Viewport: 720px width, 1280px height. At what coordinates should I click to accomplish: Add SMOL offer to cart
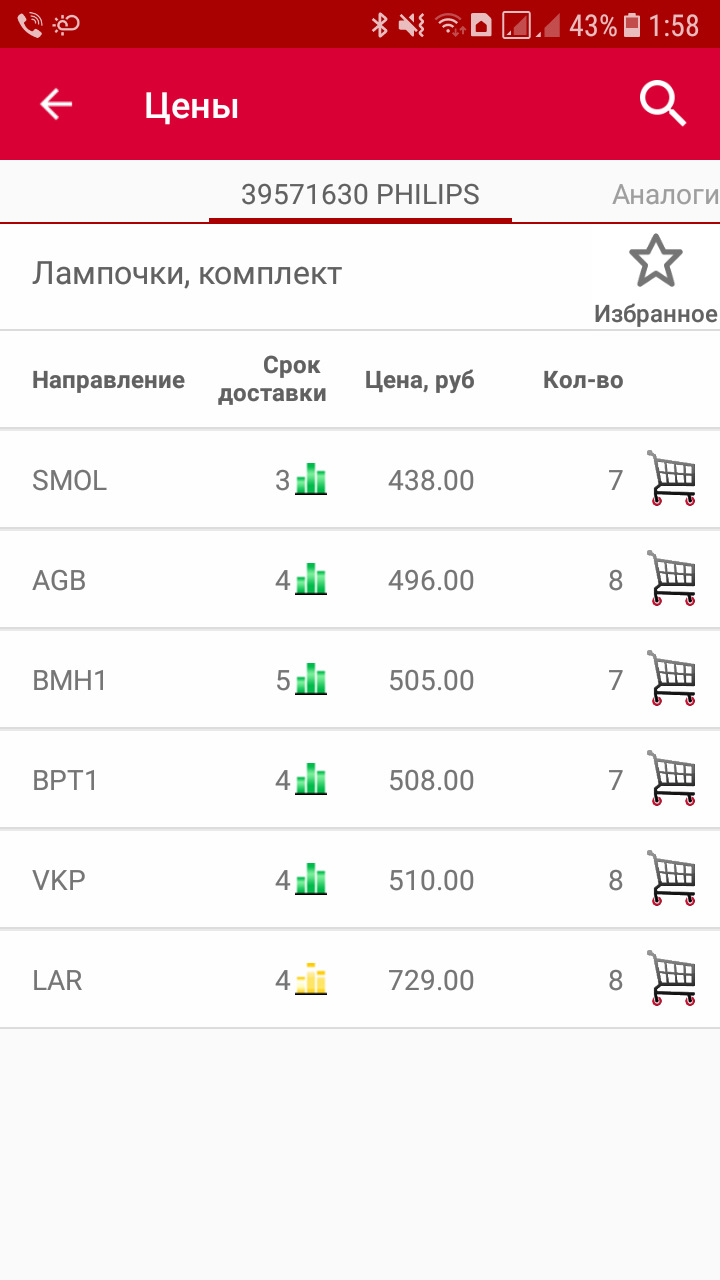pyautogui.click(x=672, y=478)
